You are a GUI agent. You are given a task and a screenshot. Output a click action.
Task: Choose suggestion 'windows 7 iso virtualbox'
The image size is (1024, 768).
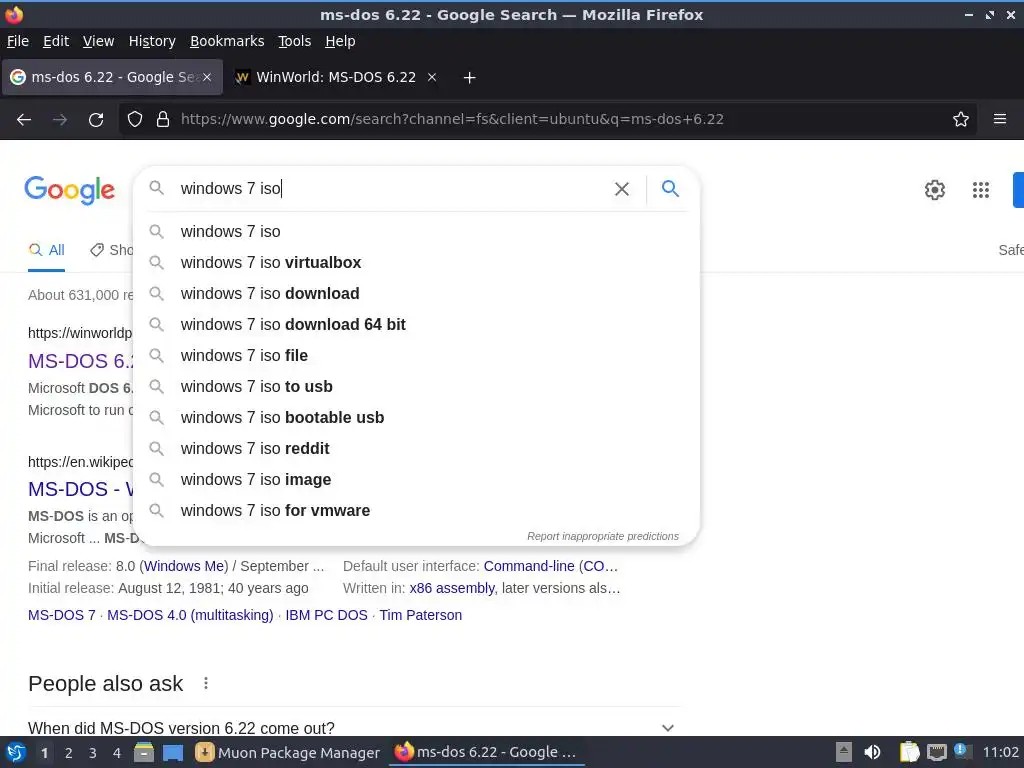click(417, 263)
